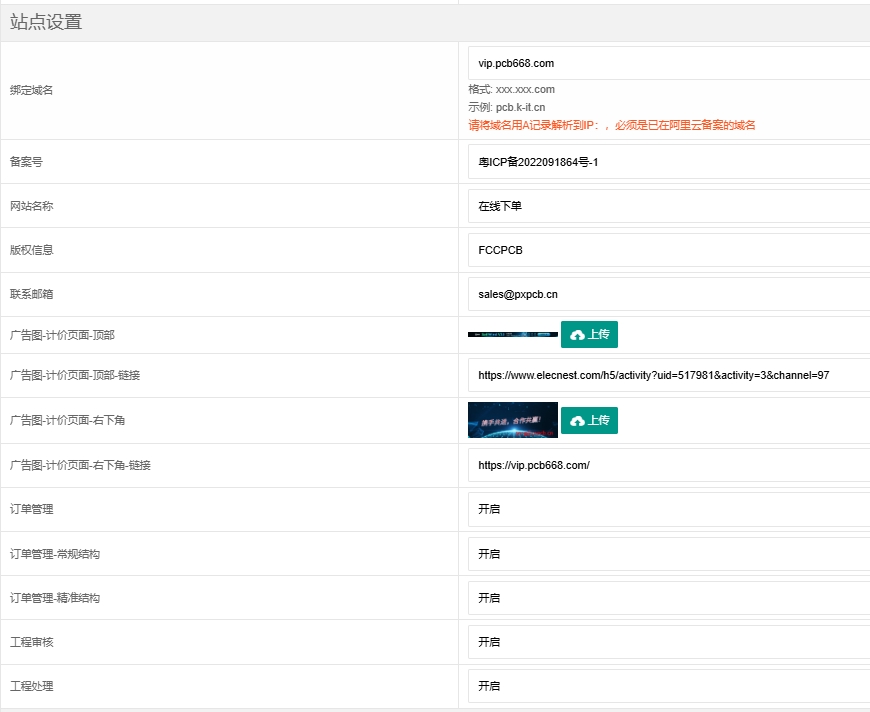Click upload button for bottom-right ad image

589,421
